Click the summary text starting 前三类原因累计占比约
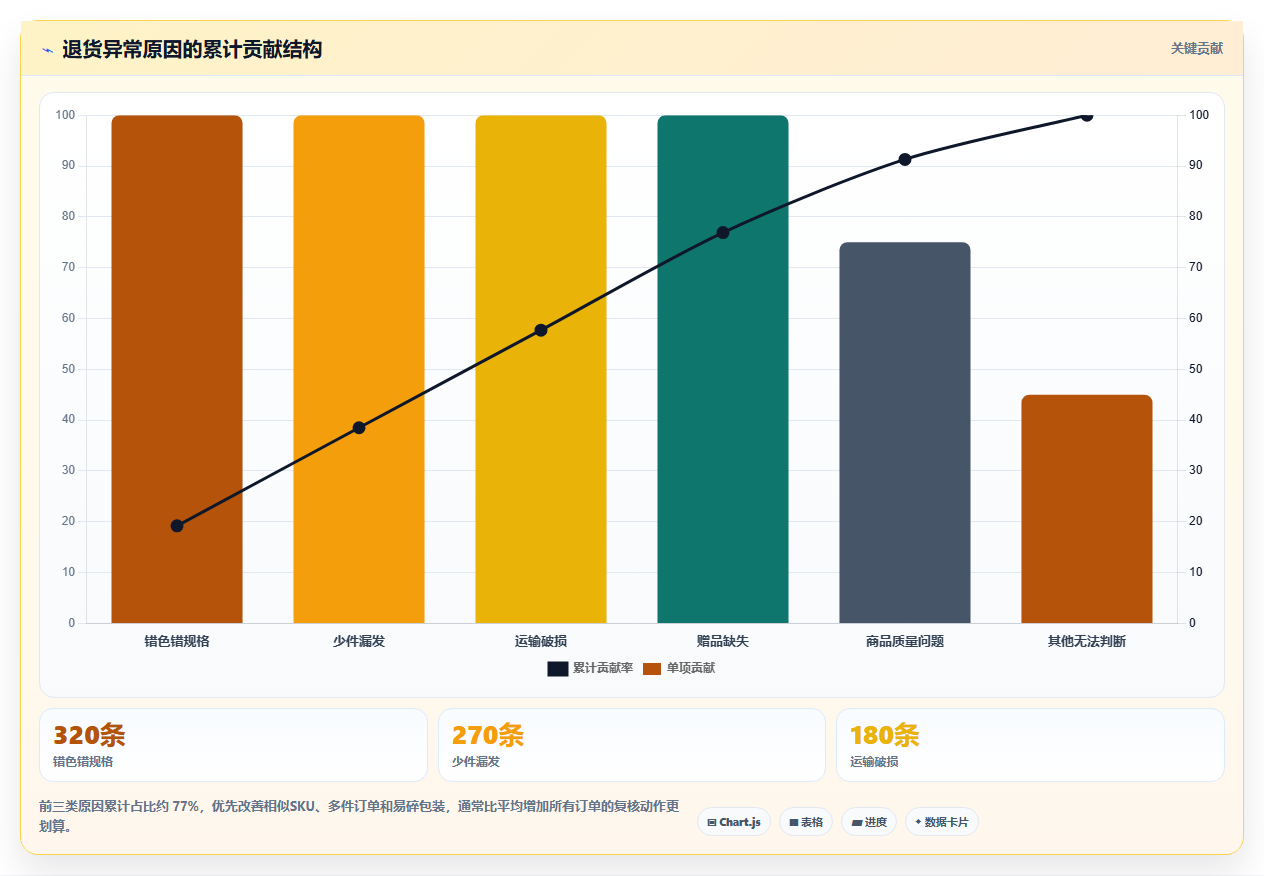 click(x=360, y=816)
